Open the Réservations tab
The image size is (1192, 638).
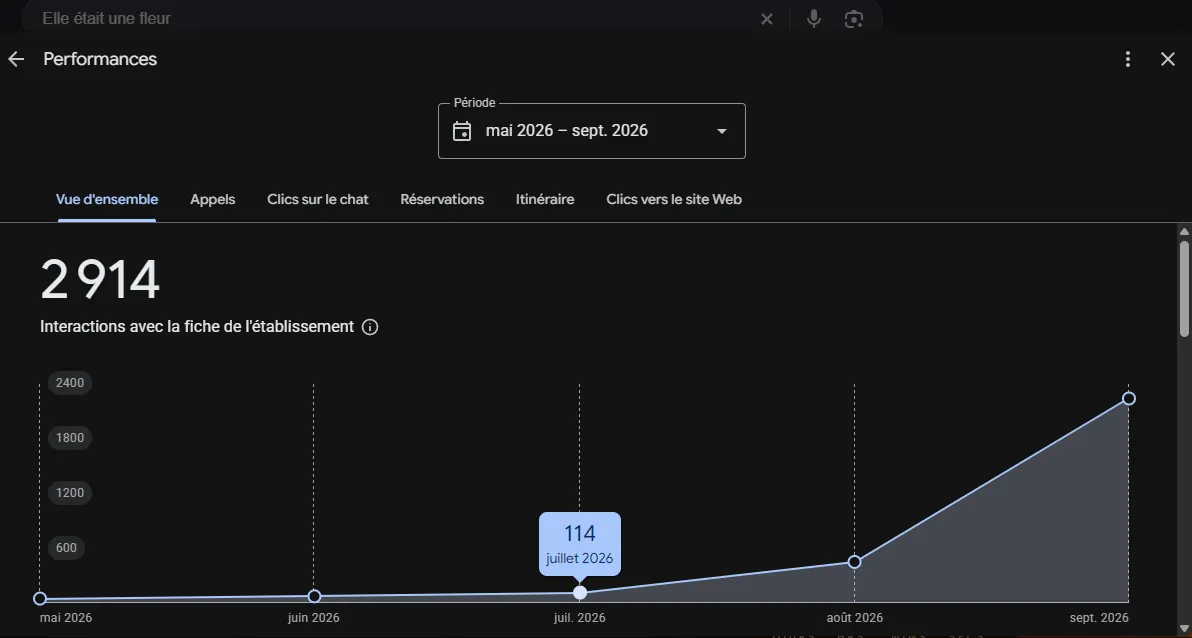click(442, 199)
